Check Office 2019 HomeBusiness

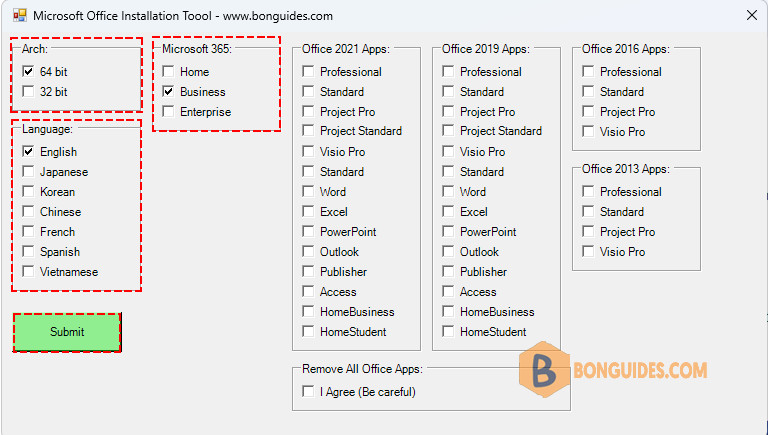point(448,312)
